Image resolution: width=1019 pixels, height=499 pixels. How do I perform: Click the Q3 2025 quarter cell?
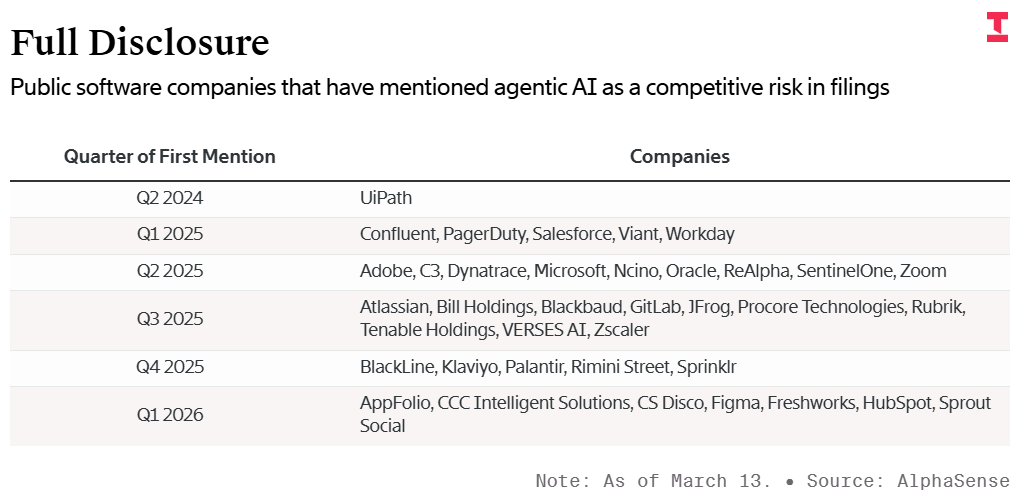coord(170,319)
